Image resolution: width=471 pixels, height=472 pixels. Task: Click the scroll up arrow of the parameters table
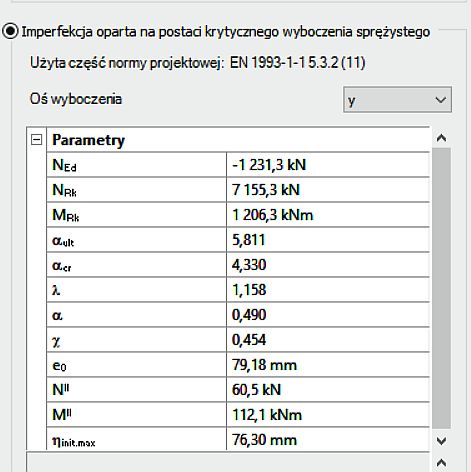(x=441, y=138)
